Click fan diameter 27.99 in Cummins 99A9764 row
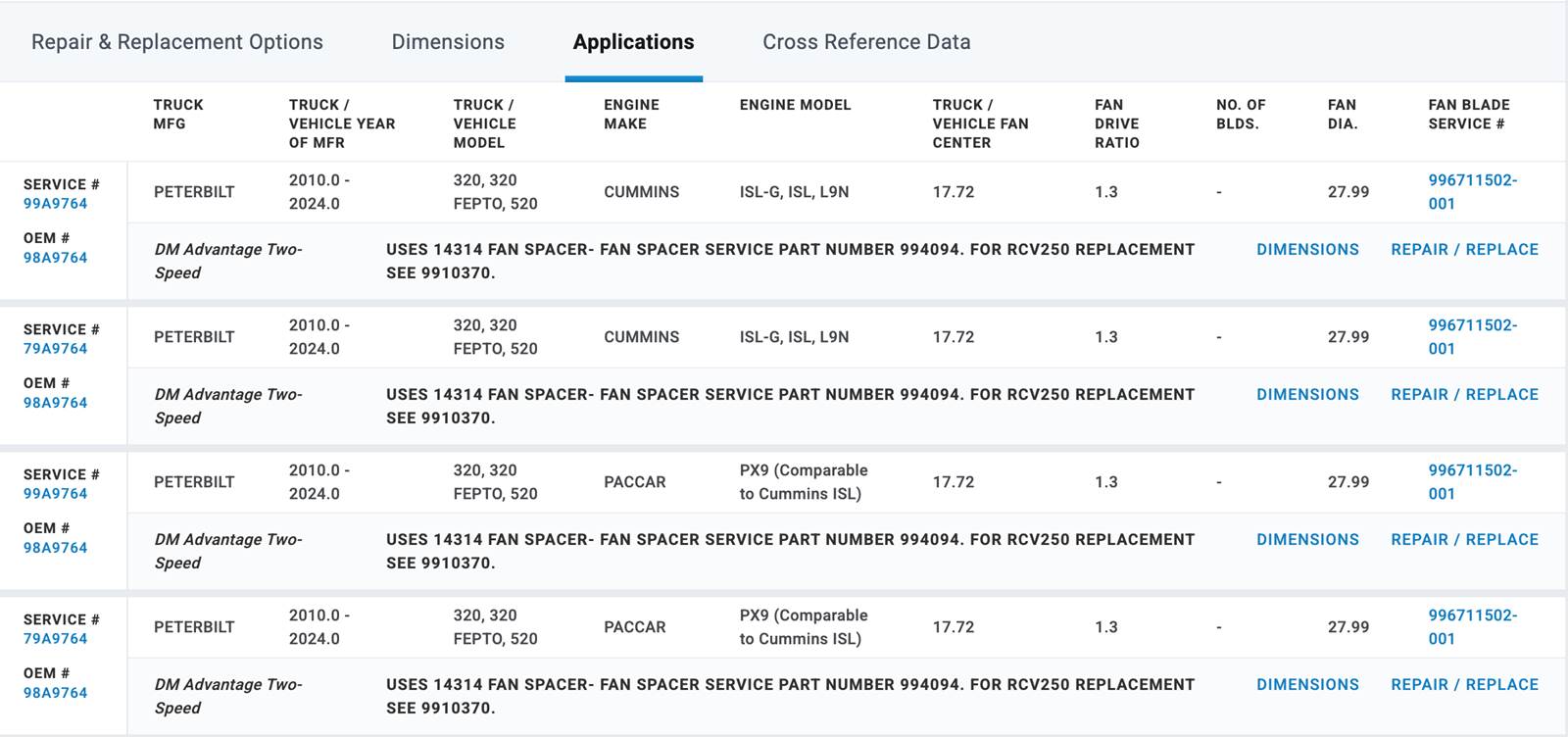The width and height of the screenshot is (1568, 737). coord(1348,192)
